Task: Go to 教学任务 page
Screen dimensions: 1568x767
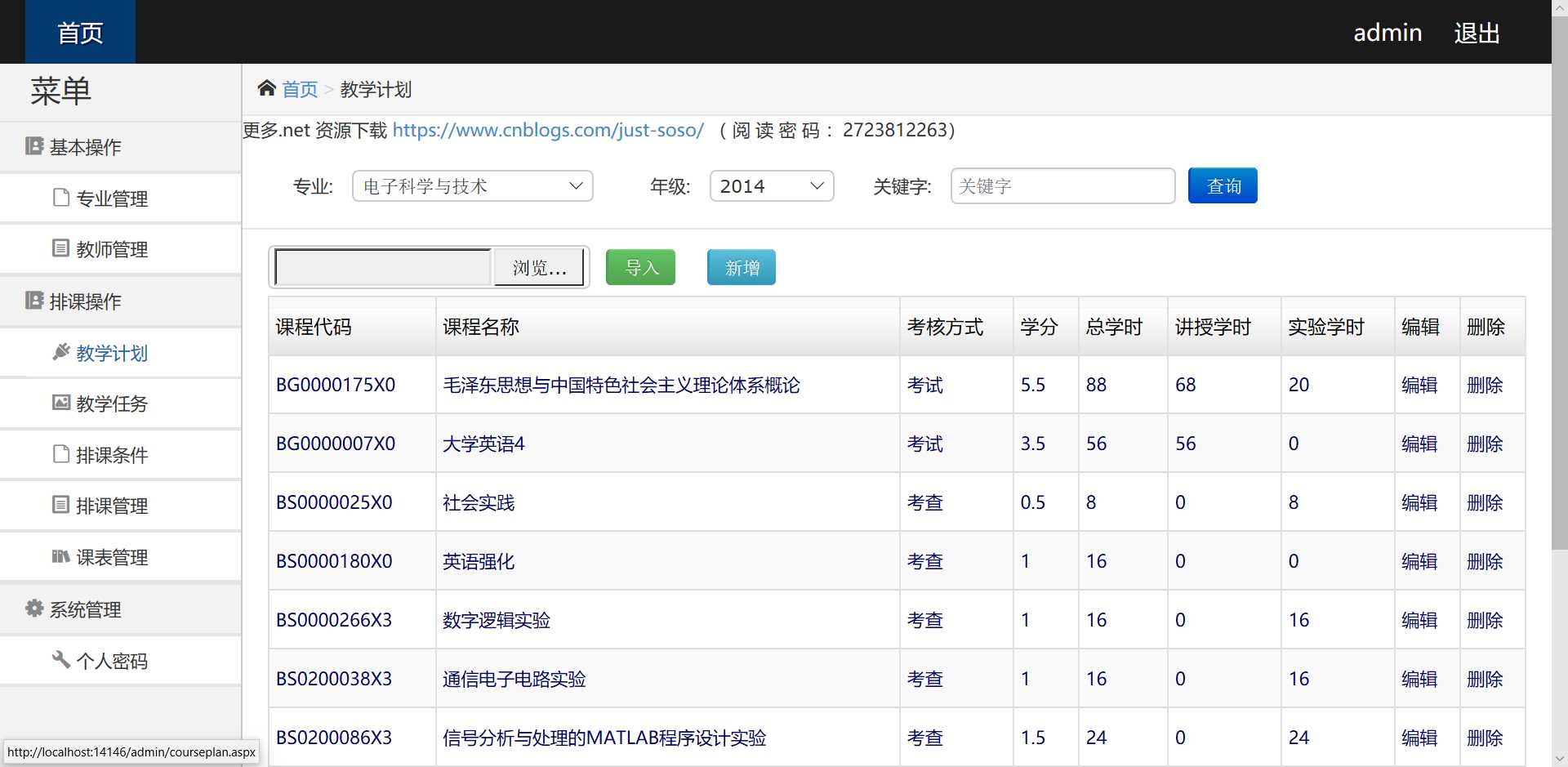Action: tap(121, 404)
